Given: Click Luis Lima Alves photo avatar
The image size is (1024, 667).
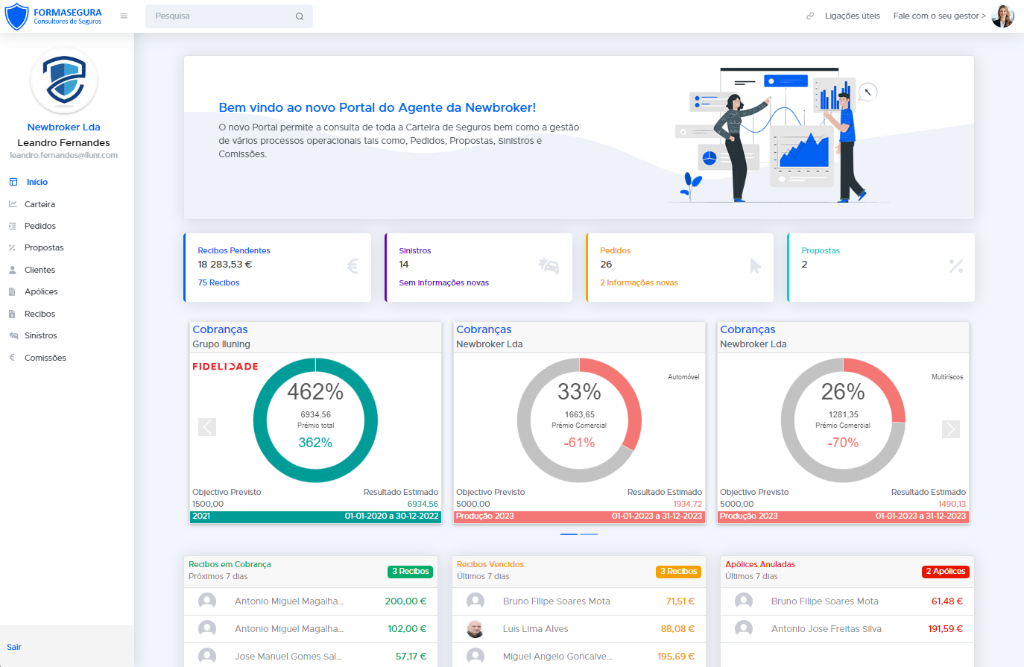Looking at the screenshot, I should tap(475, 628).
